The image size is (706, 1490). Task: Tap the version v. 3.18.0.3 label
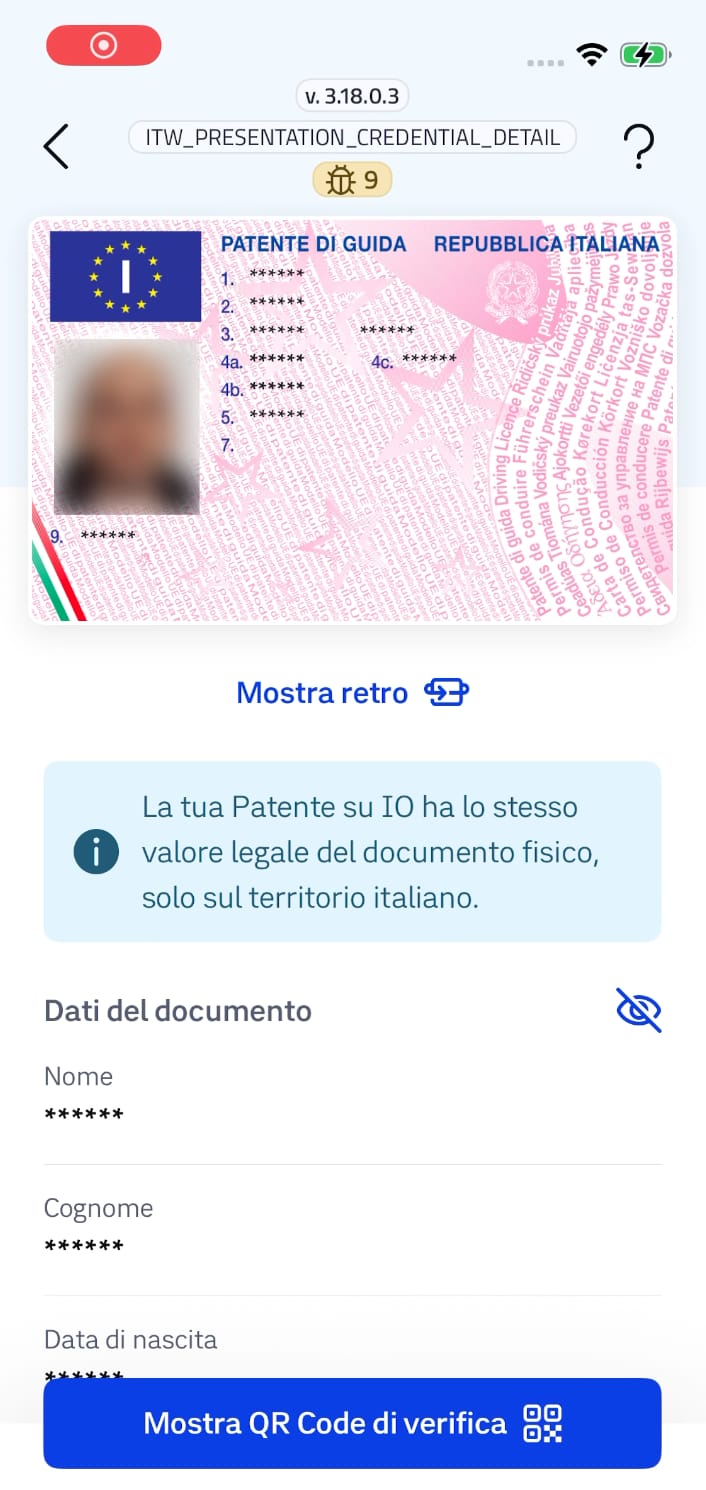(353, 96)
